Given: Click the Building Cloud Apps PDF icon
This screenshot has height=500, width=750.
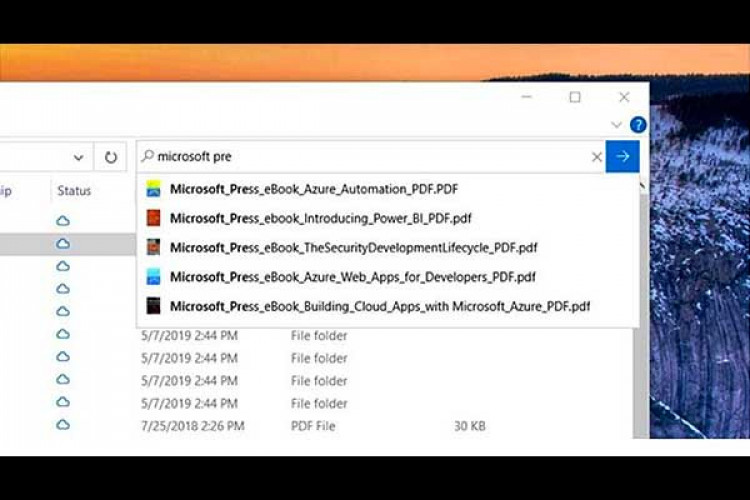Looking at the screenshot, I should pos(153,306).
